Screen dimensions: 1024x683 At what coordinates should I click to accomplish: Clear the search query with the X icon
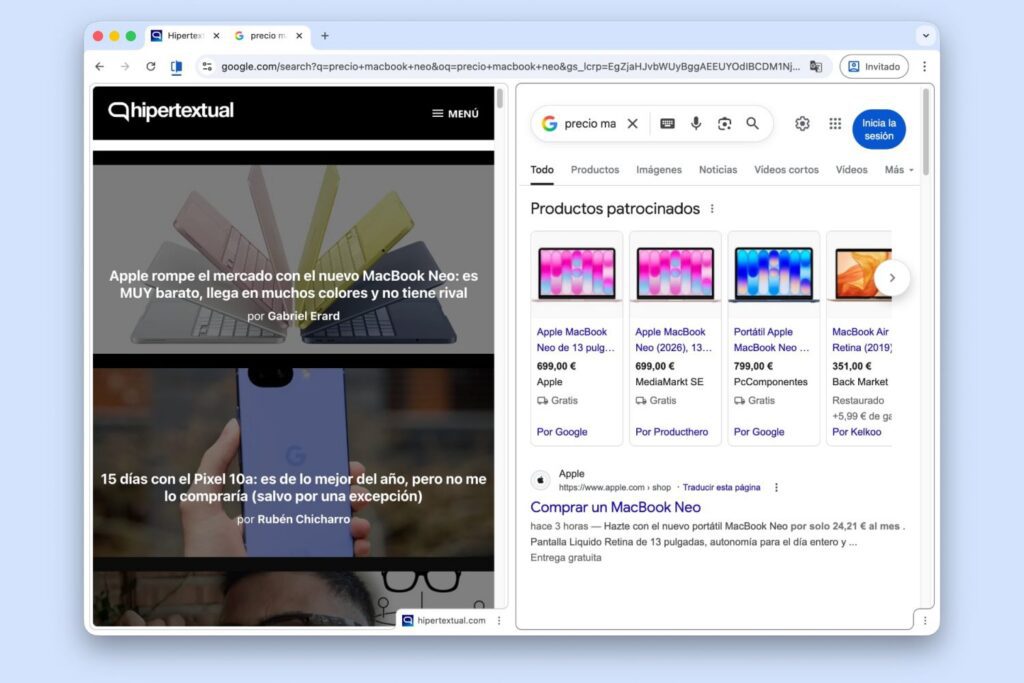[632, 123]
